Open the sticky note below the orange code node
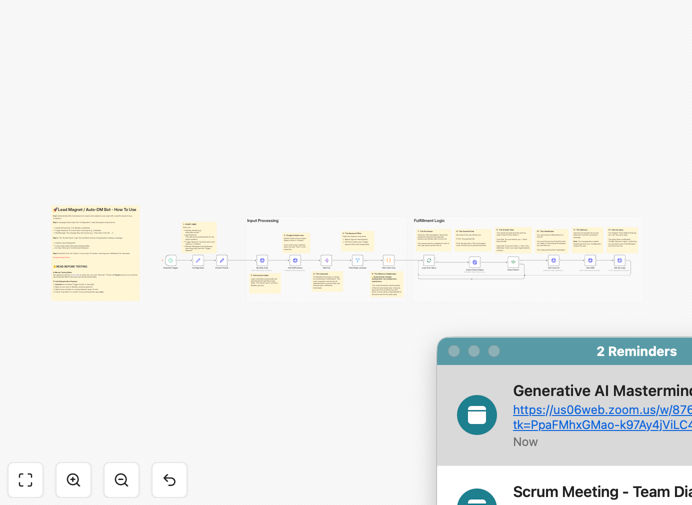This screenshot has height=505, width=692. click(x=387, y=284)
